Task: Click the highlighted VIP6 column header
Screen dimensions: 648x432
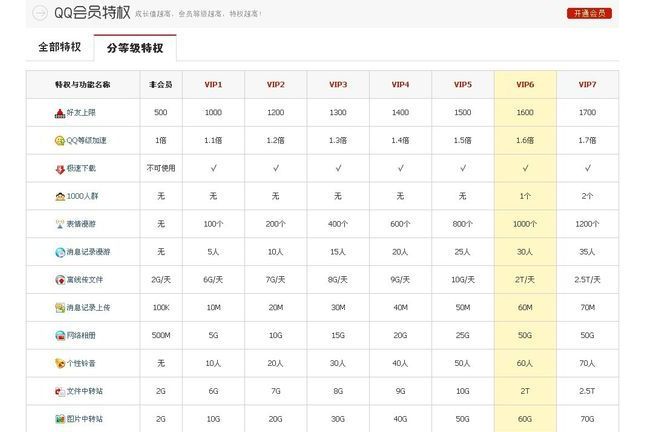Action: coord(525,84)
